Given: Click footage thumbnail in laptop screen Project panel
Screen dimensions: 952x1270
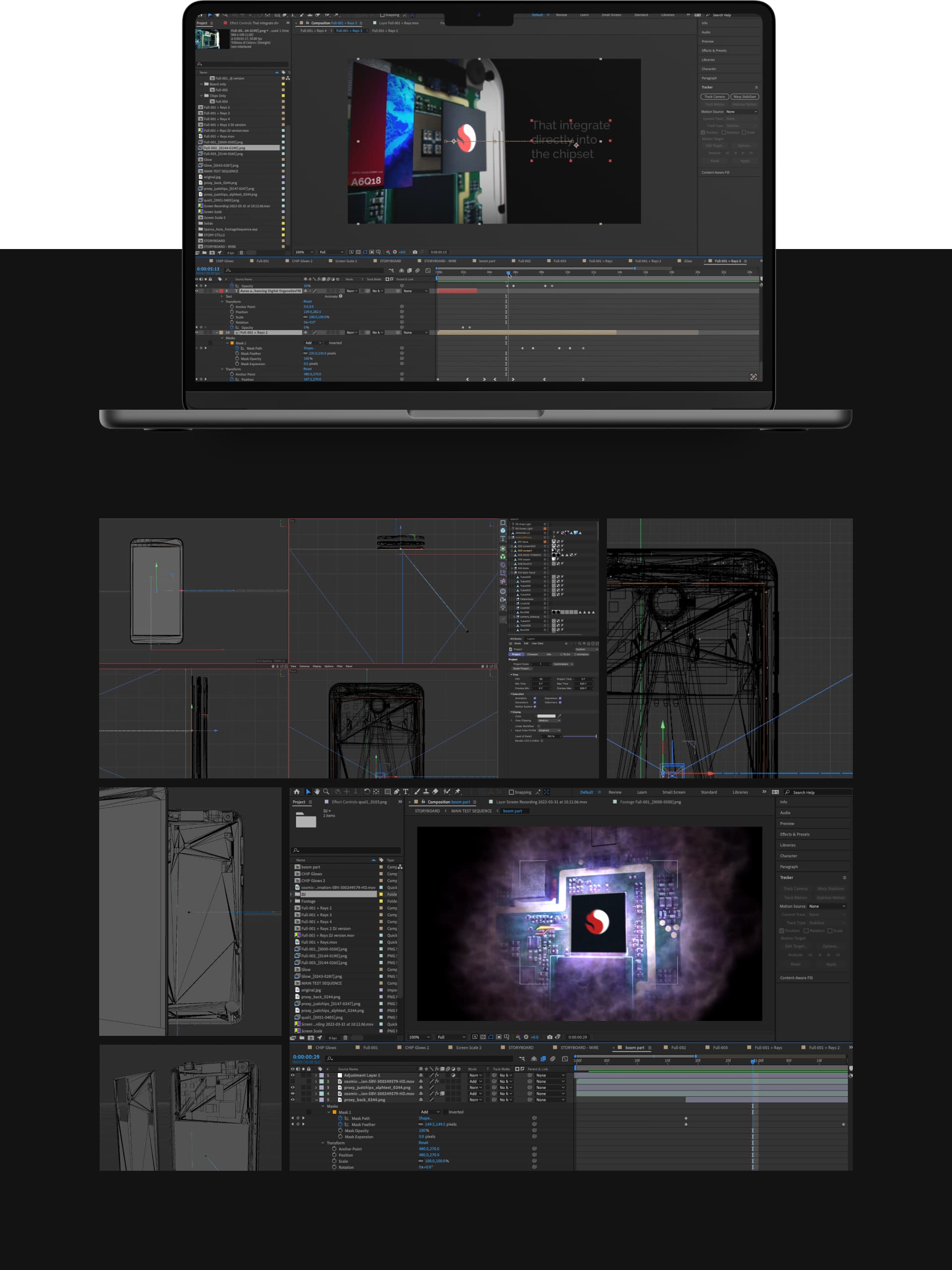Looking at the screenshot, I should point(212,39).
